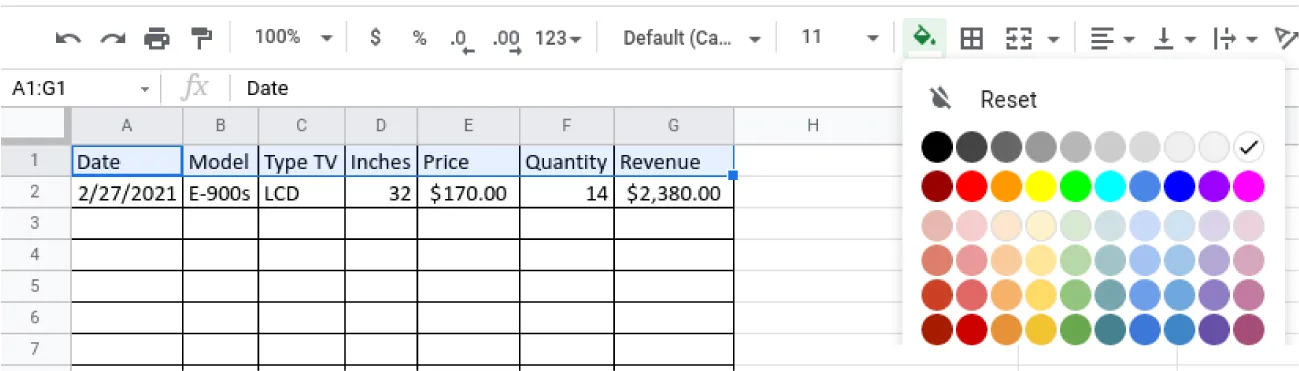The height and width of the screenshot is (371, 1299).
Task: Select column G header
Action: pyautogui.click(x=674, y=125)
